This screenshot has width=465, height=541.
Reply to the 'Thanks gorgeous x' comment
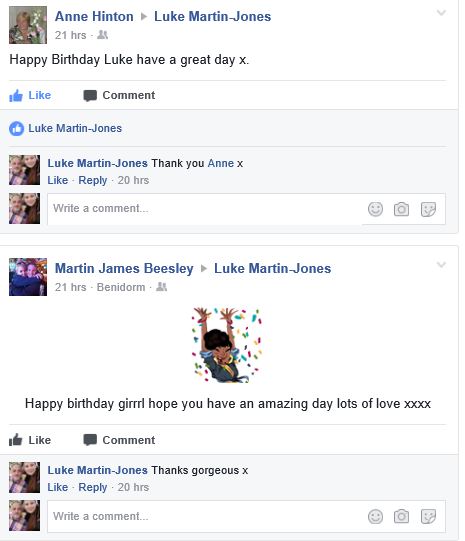(93, 487)
